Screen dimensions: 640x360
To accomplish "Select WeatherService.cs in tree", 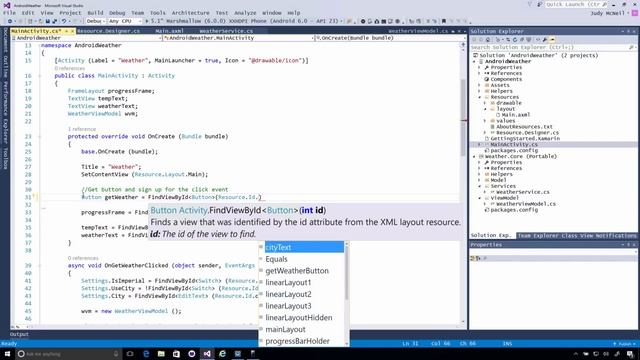I will coord(522,192).
